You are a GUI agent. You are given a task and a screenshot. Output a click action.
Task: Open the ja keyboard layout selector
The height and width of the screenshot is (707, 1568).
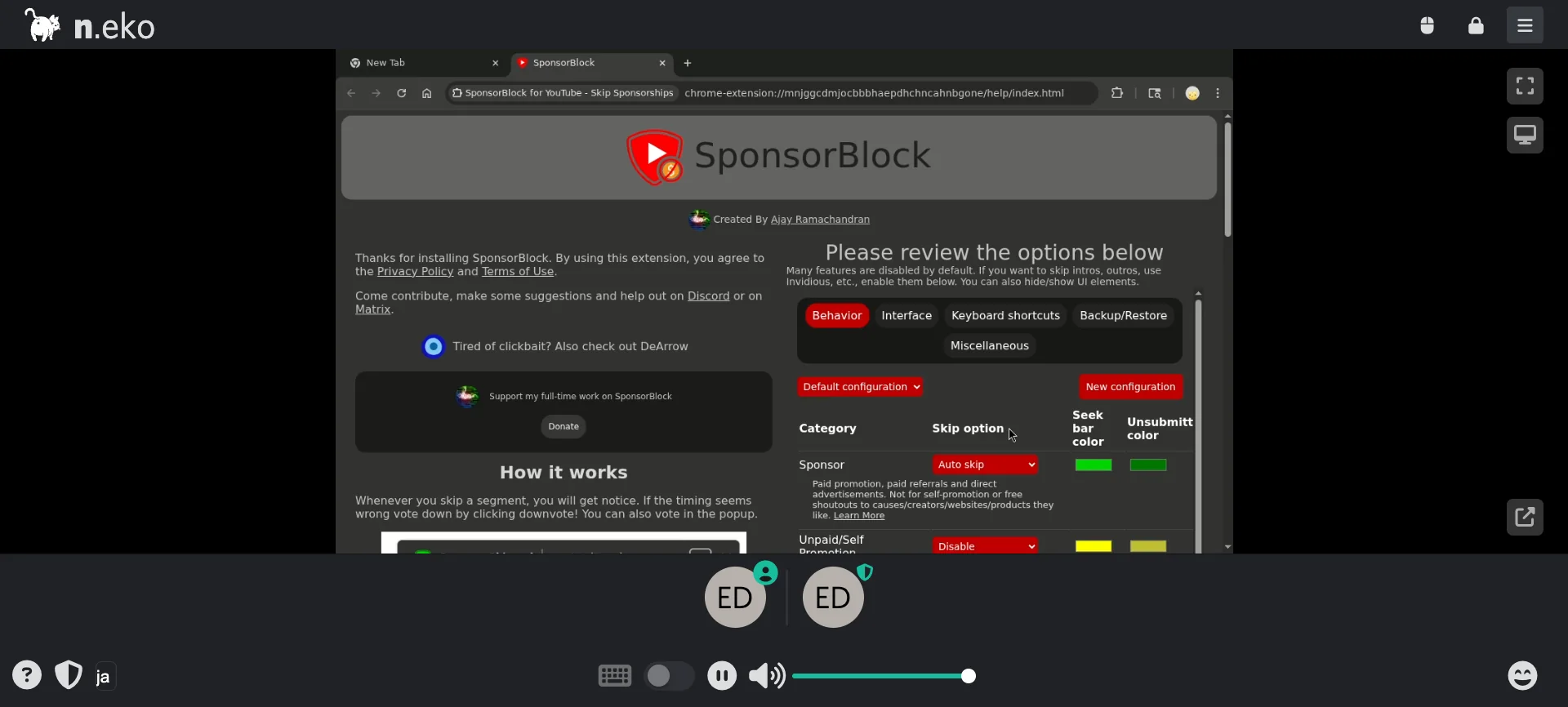click(x=104, y=677)
